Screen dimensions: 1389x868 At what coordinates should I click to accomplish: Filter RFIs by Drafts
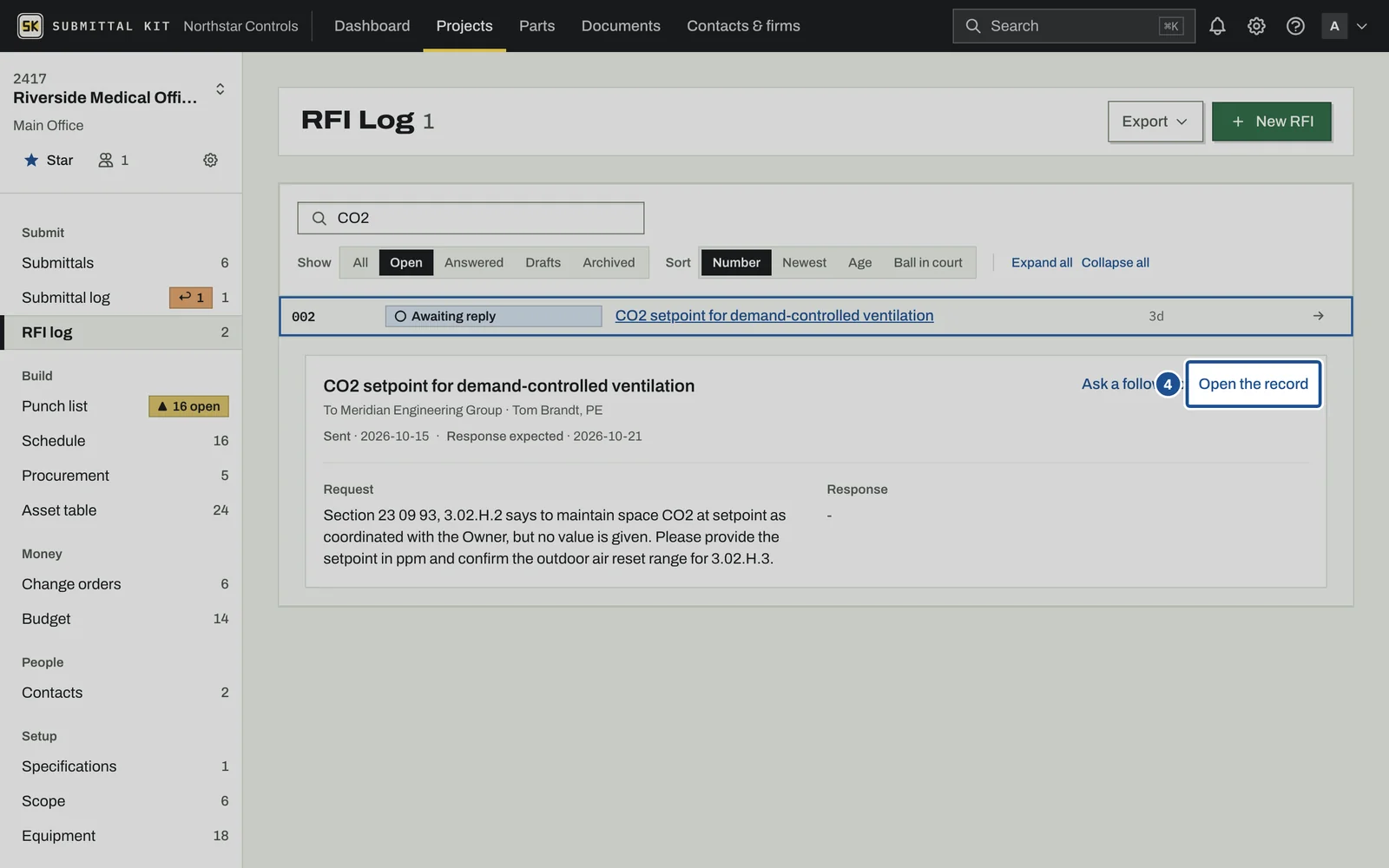pos(543,262)
